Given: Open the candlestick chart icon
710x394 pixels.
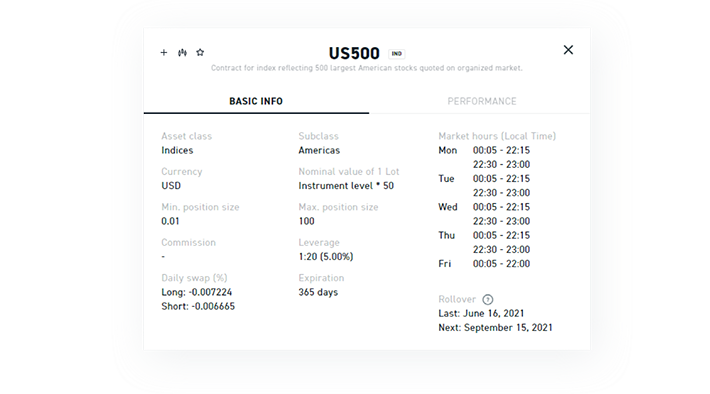Looking at the screenshot, I should (x=182, y=53).
